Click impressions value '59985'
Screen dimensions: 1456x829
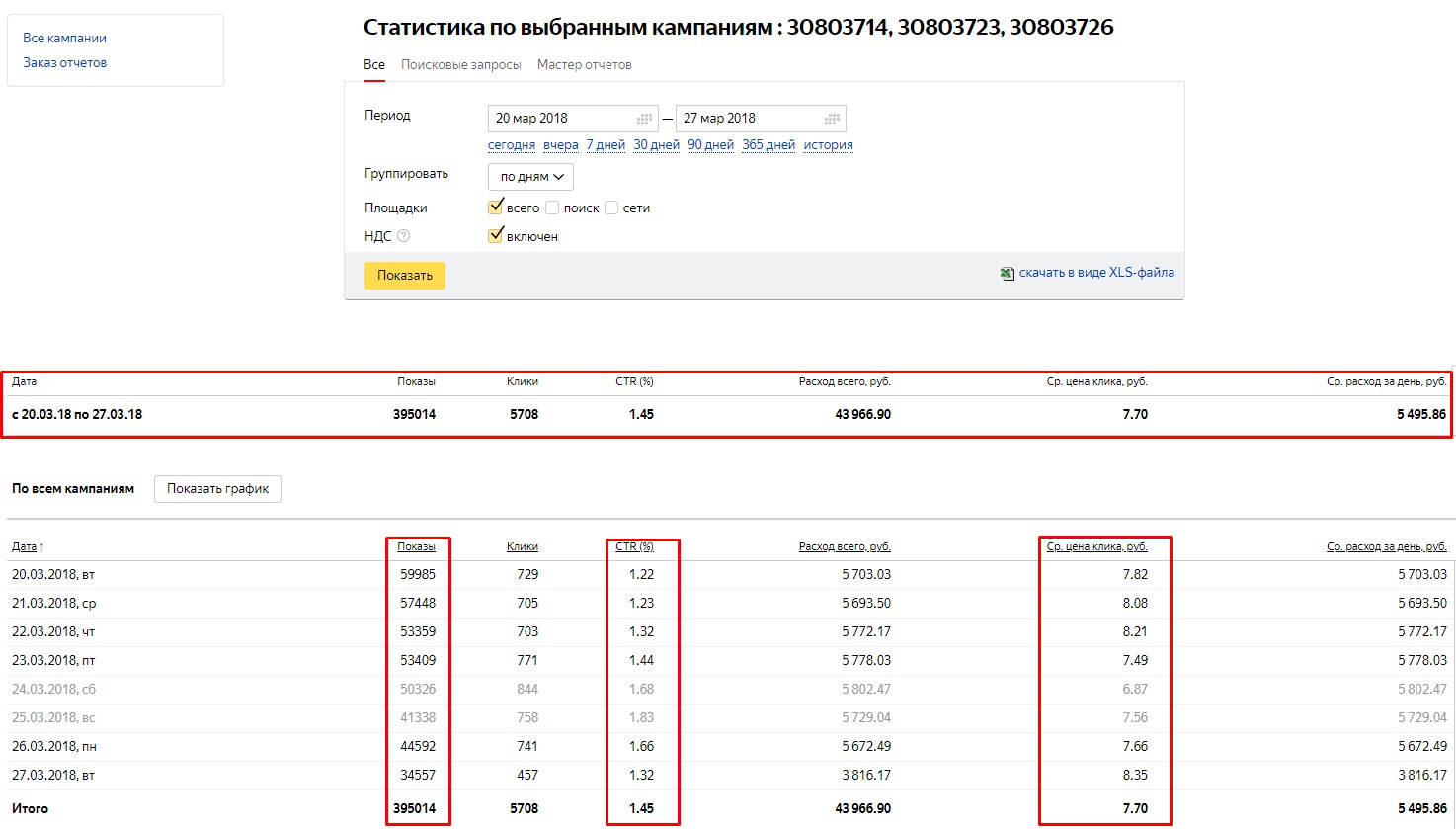(418, 575)
